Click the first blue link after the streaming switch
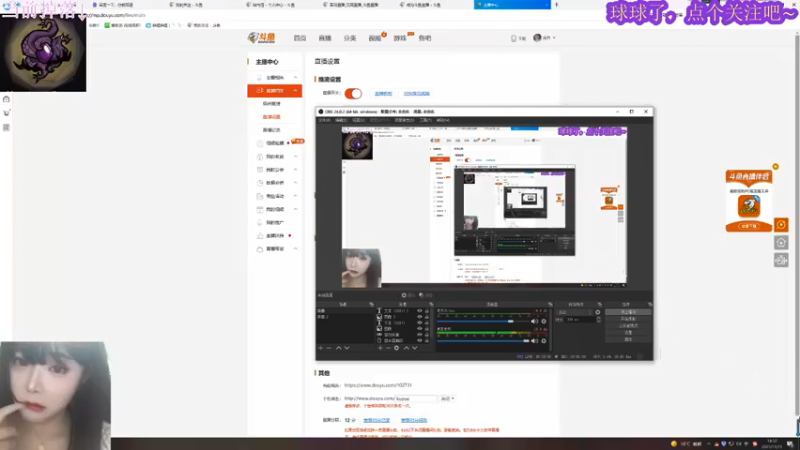Screen dimensions: 800x450 tap(383, 94)
